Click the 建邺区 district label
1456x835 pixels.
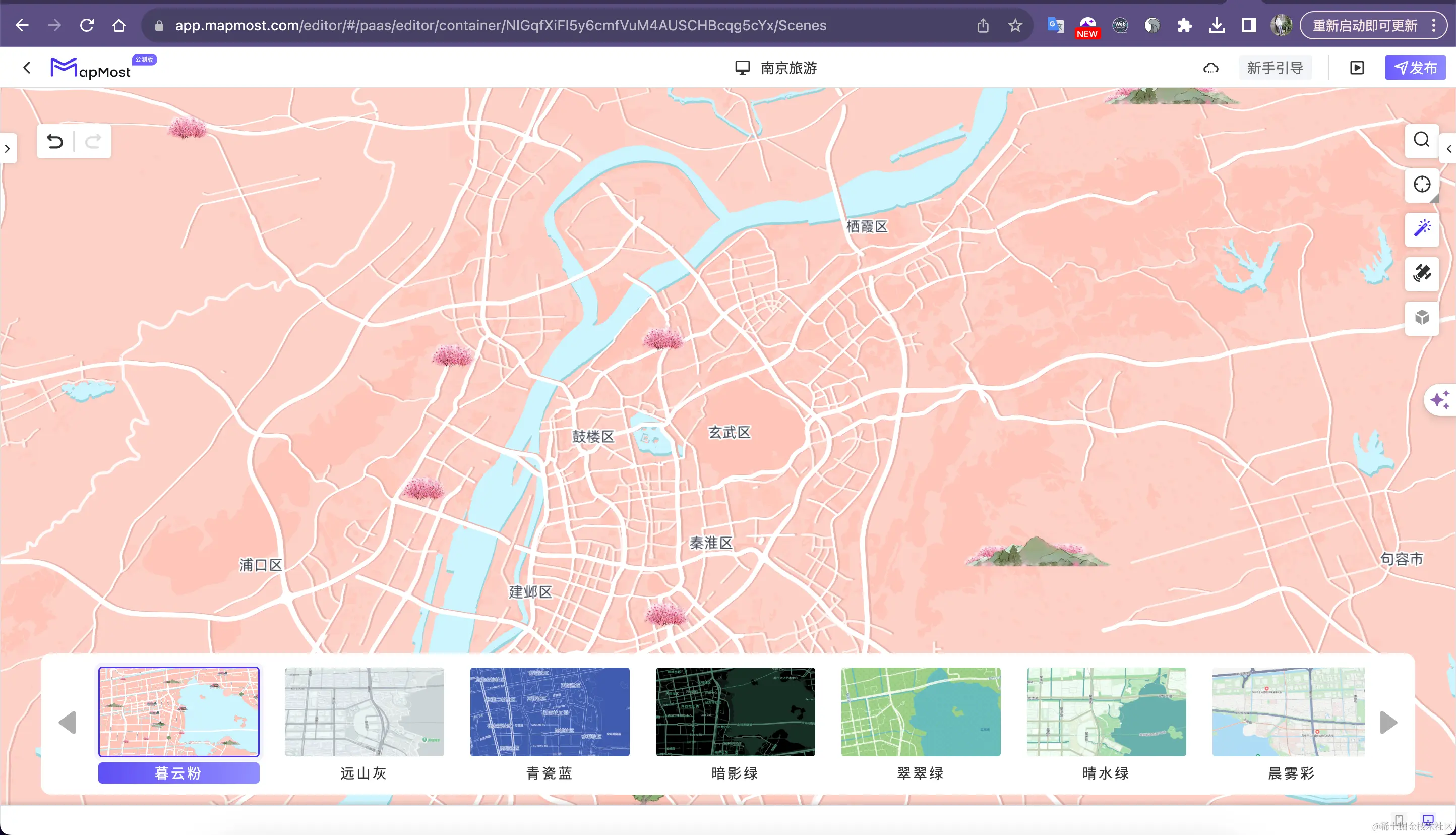pyautogui.click(x=530, y=592)
